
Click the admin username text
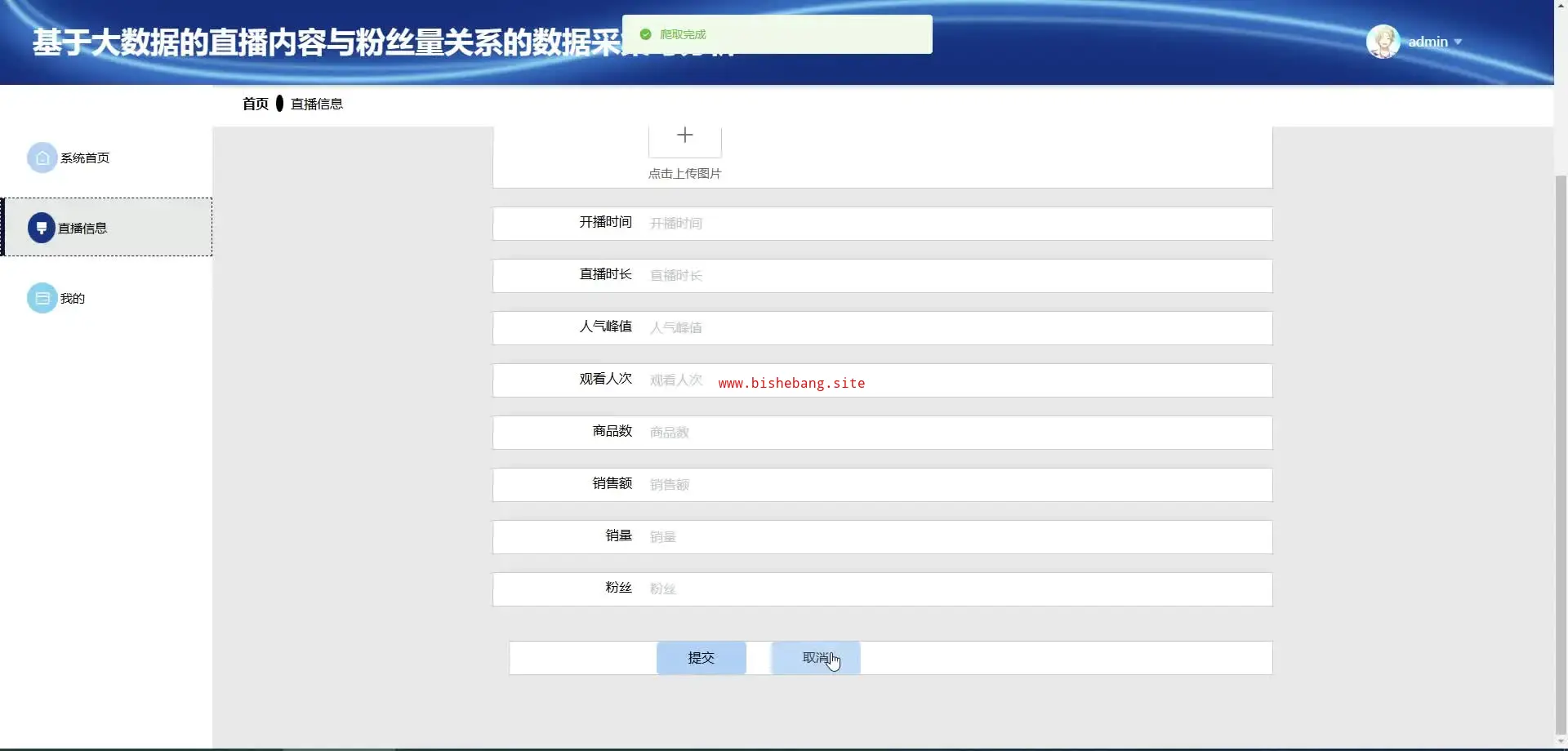click(x=1428, y=42)
